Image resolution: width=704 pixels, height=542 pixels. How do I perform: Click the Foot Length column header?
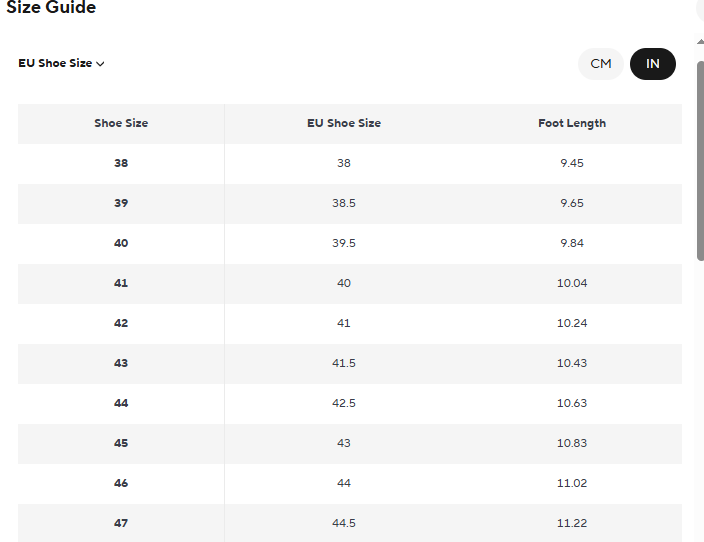pyautogui.click(x=572, y=123)
